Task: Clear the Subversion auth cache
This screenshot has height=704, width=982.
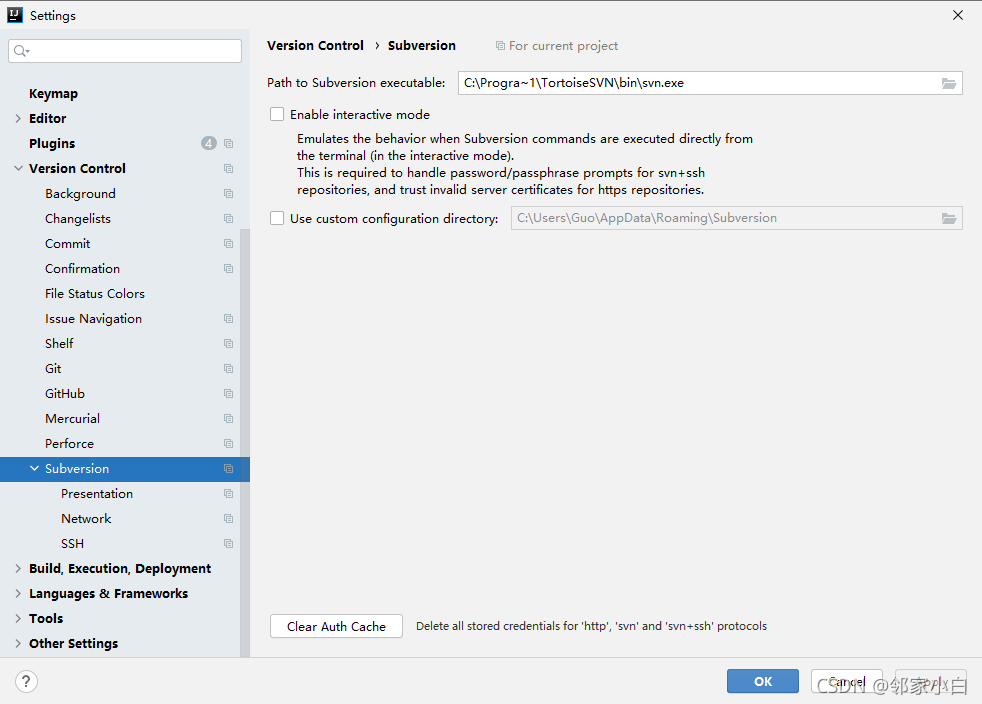Action: pos(336,626)
